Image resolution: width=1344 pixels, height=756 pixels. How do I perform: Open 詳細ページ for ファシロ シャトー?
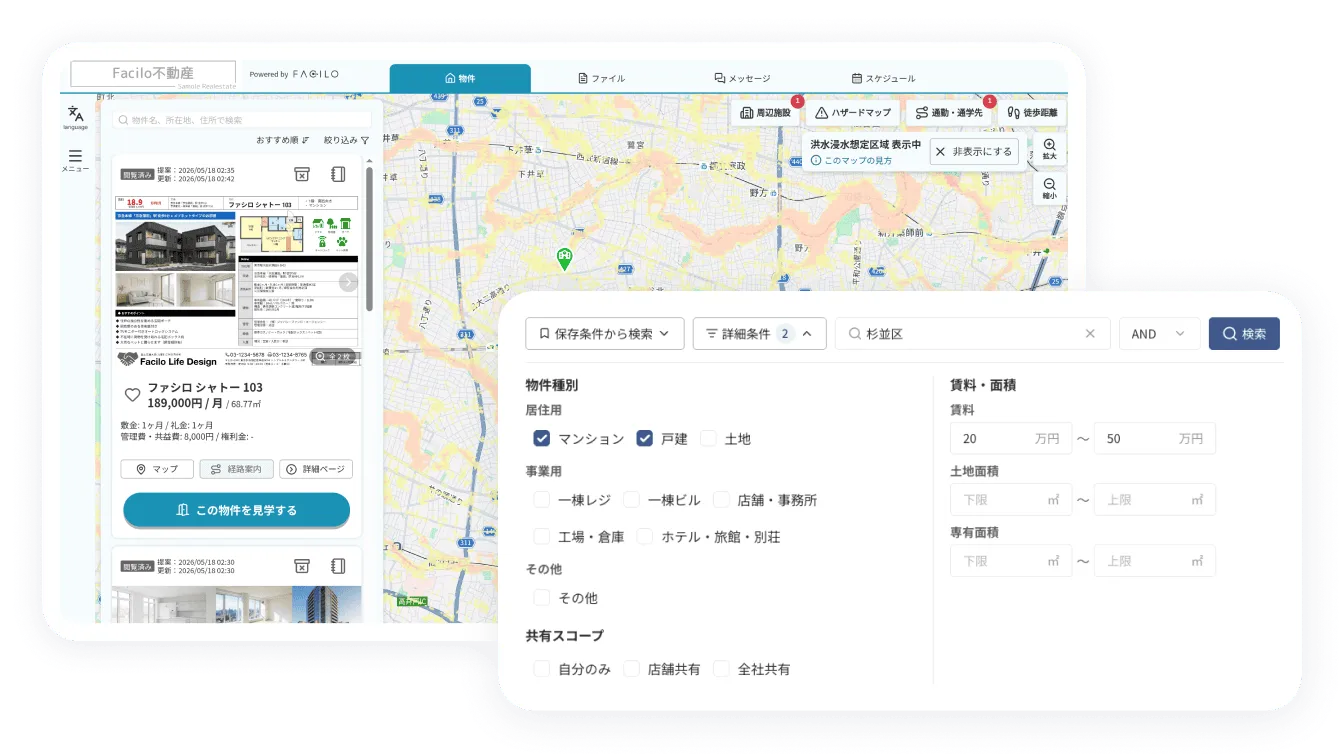[316, 469]
